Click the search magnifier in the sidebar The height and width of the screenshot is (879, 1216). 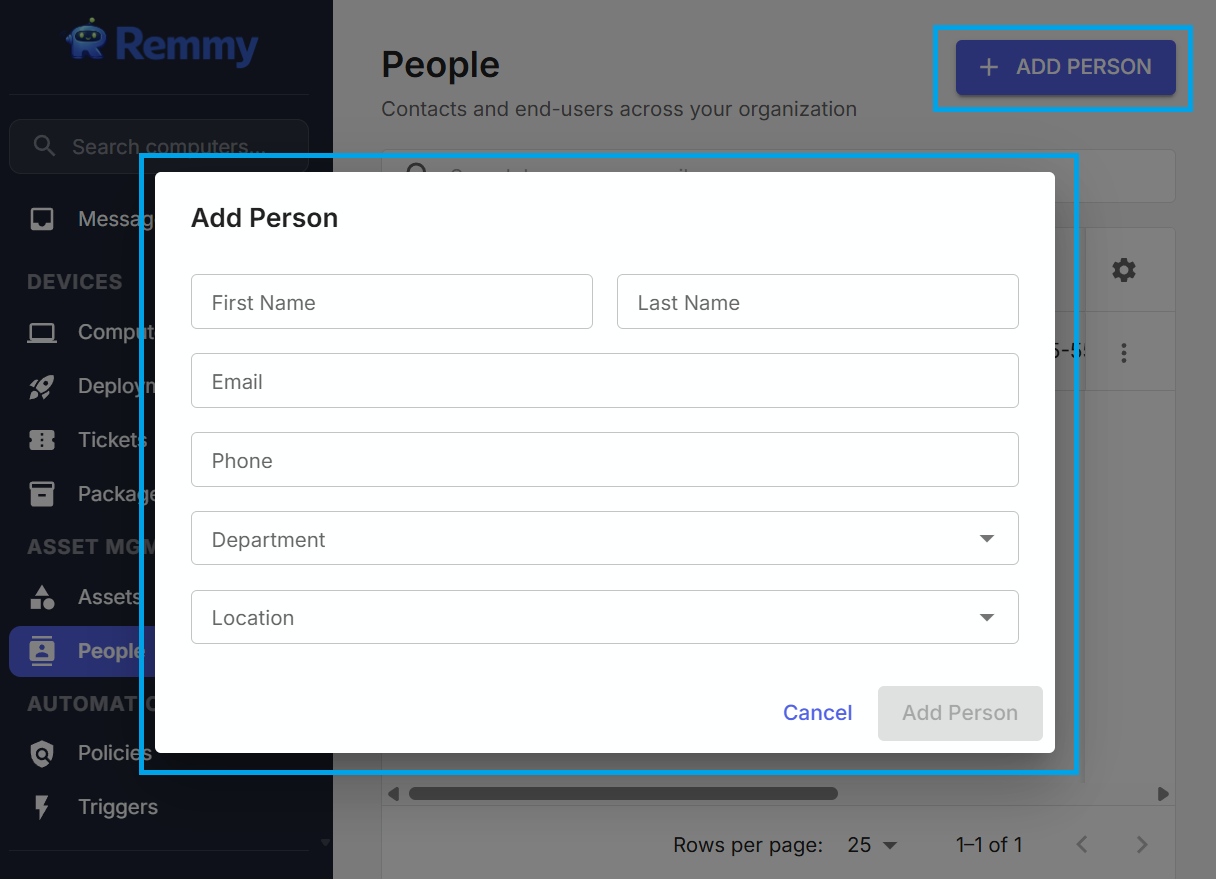click(44, 146)
